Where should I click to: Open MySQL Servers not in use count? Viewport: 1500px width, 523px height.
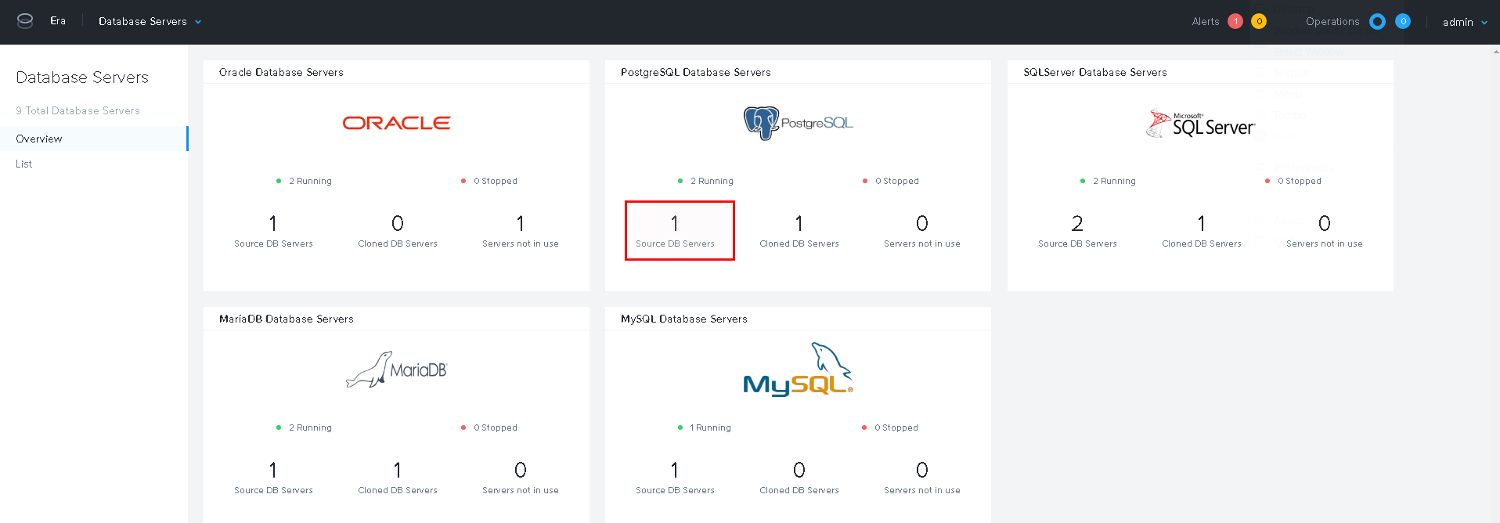pos(922,478)
